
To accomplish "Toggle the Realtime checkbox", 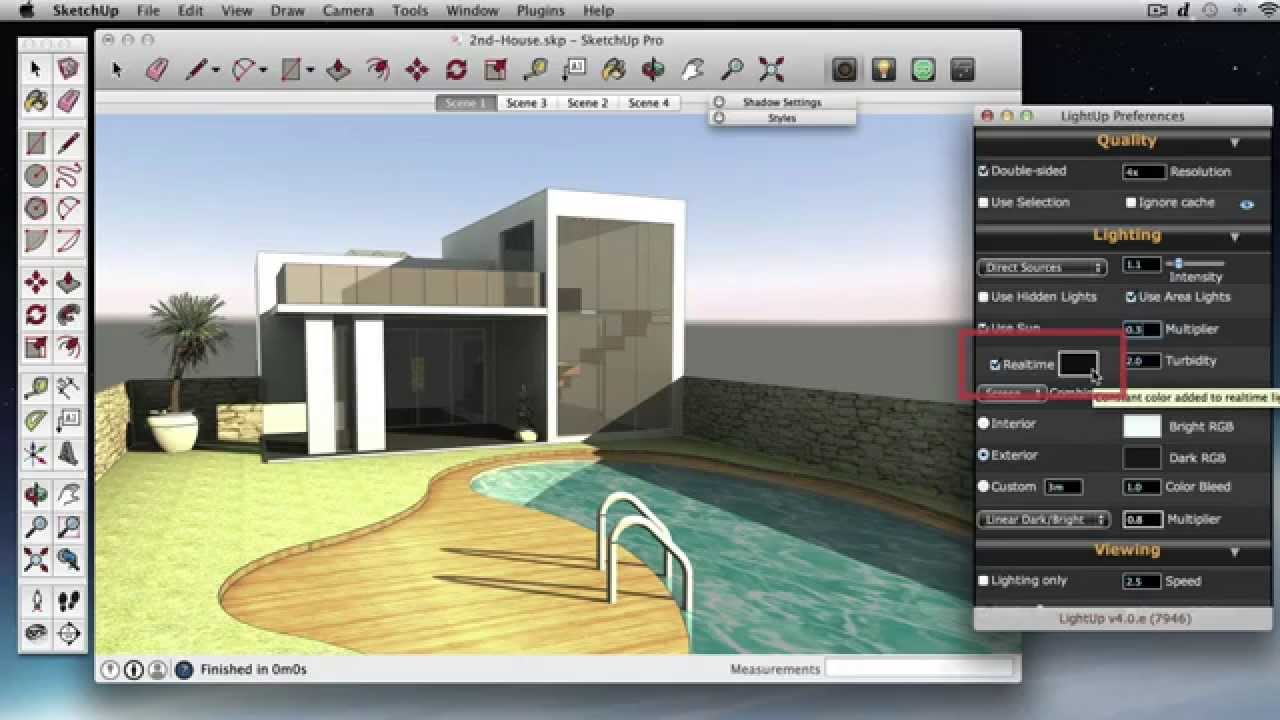I will pos(995,365).
